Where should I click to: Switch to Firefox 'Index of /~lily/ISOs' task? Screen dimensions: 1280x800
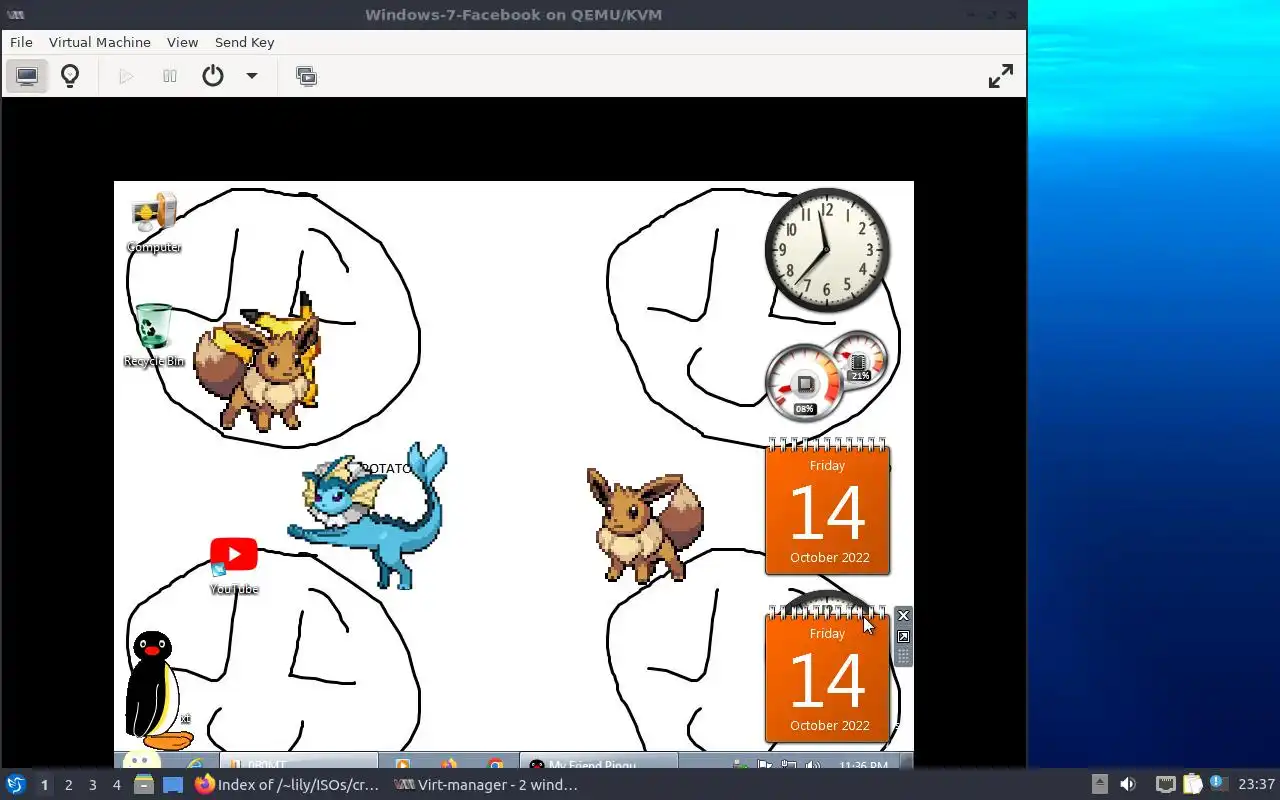pos(288,785)
